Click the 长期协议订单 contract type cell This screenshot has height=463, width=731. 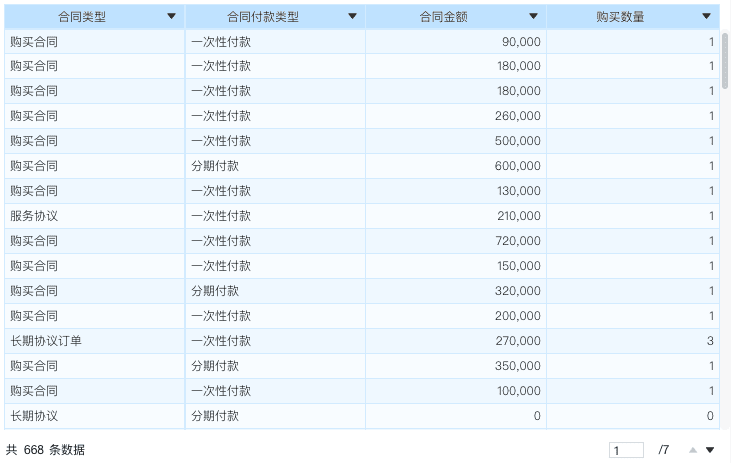95,341
